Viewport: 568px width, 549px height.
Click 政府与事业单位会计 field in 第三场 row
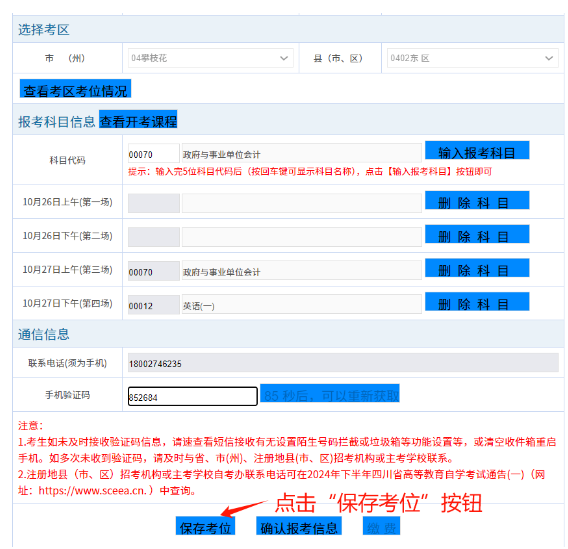point(302,271)
